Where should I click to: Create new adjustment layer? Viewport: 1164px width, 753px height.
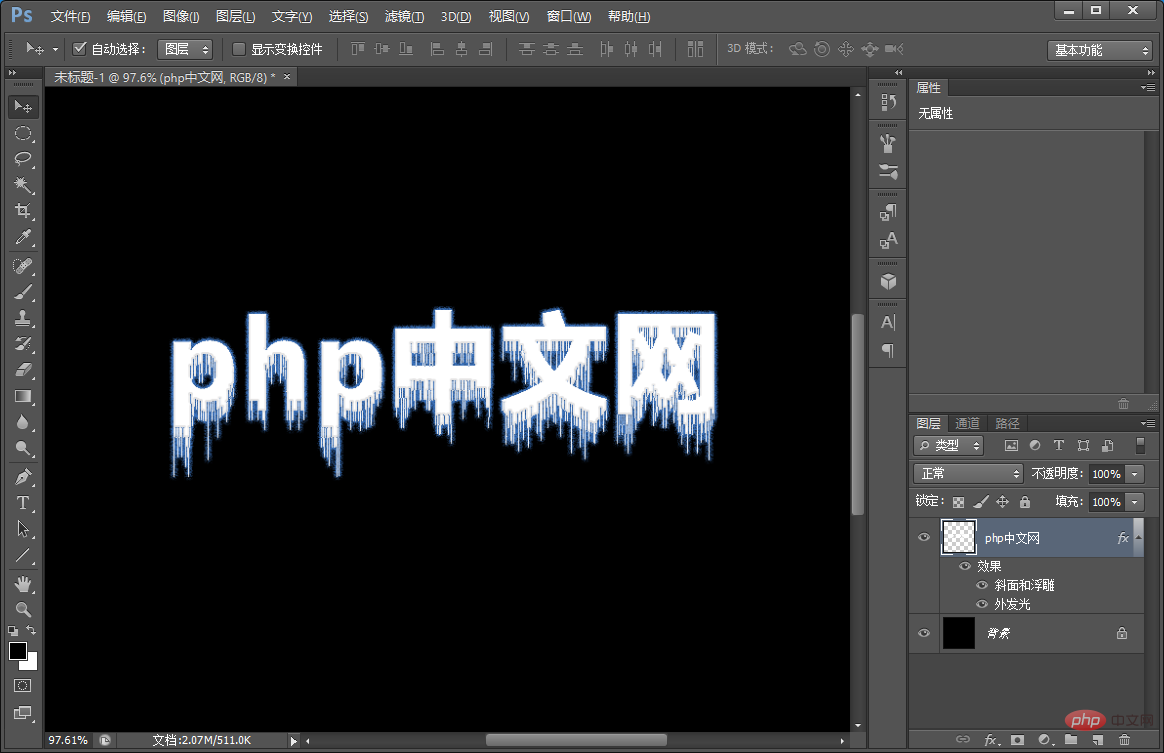click(1044, 740)
